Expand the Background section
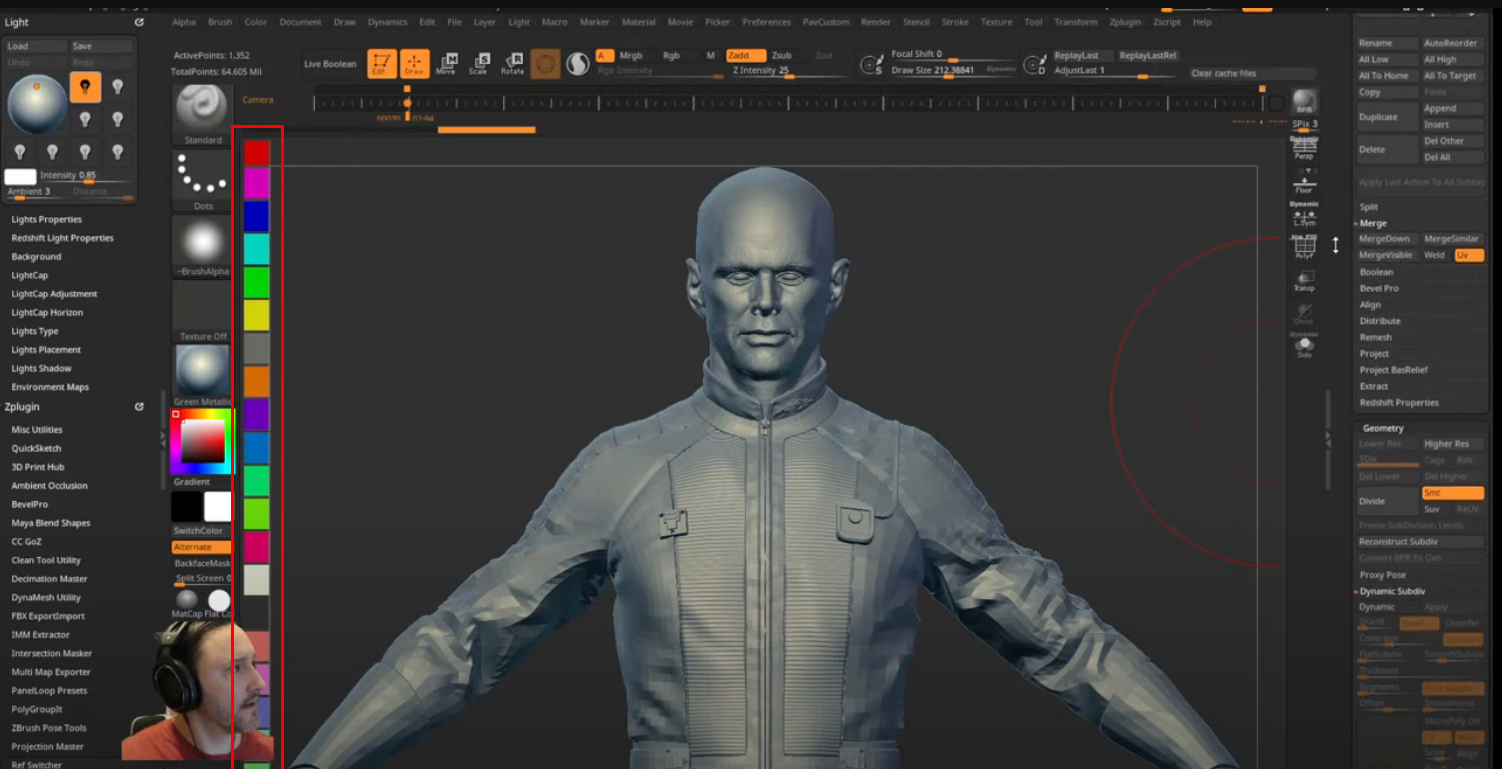The height and width of the screenshot is (769, 1502). click(36, 257)
